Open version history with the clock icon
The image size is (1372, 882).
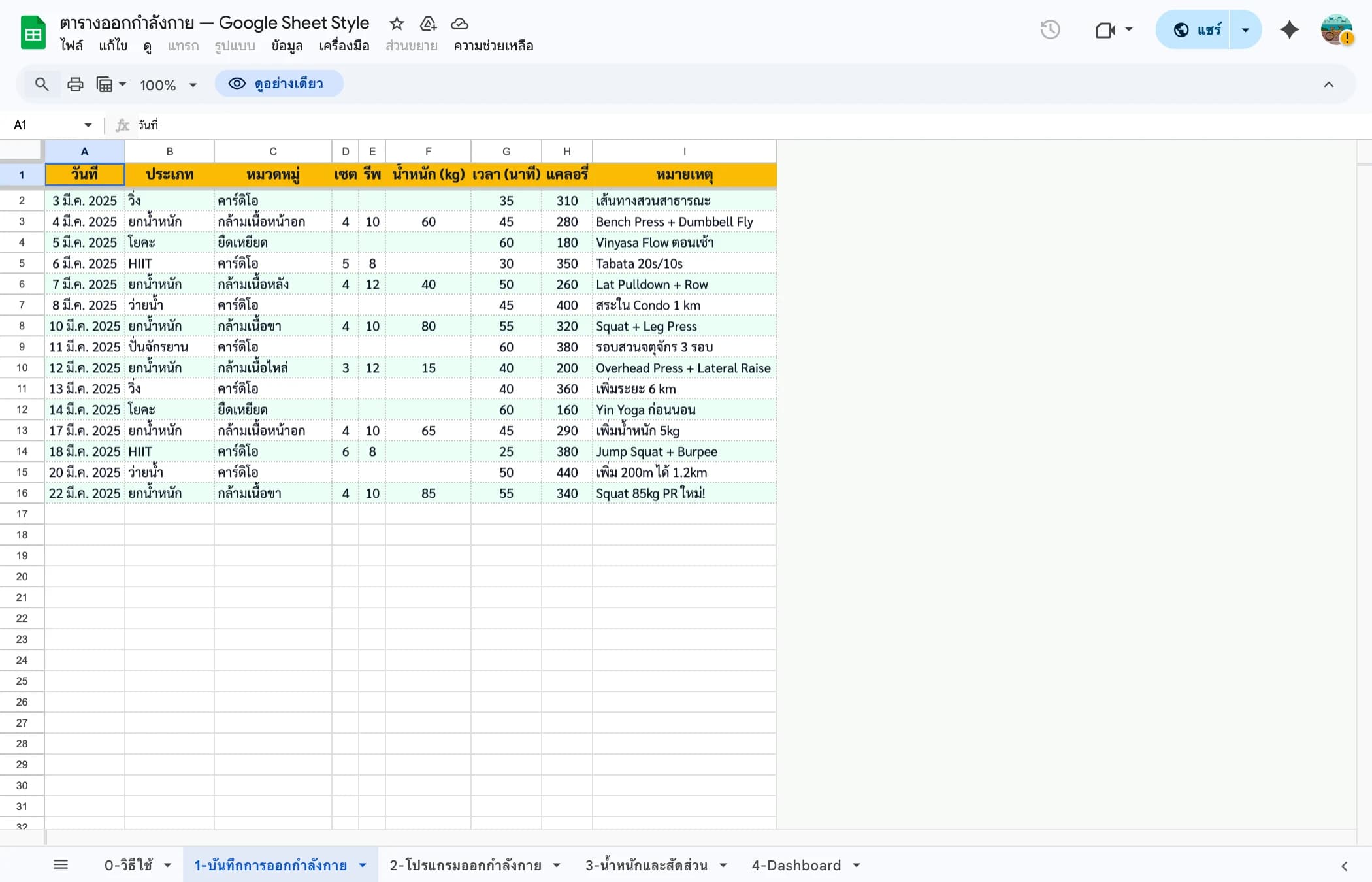tap(1050, 29)
